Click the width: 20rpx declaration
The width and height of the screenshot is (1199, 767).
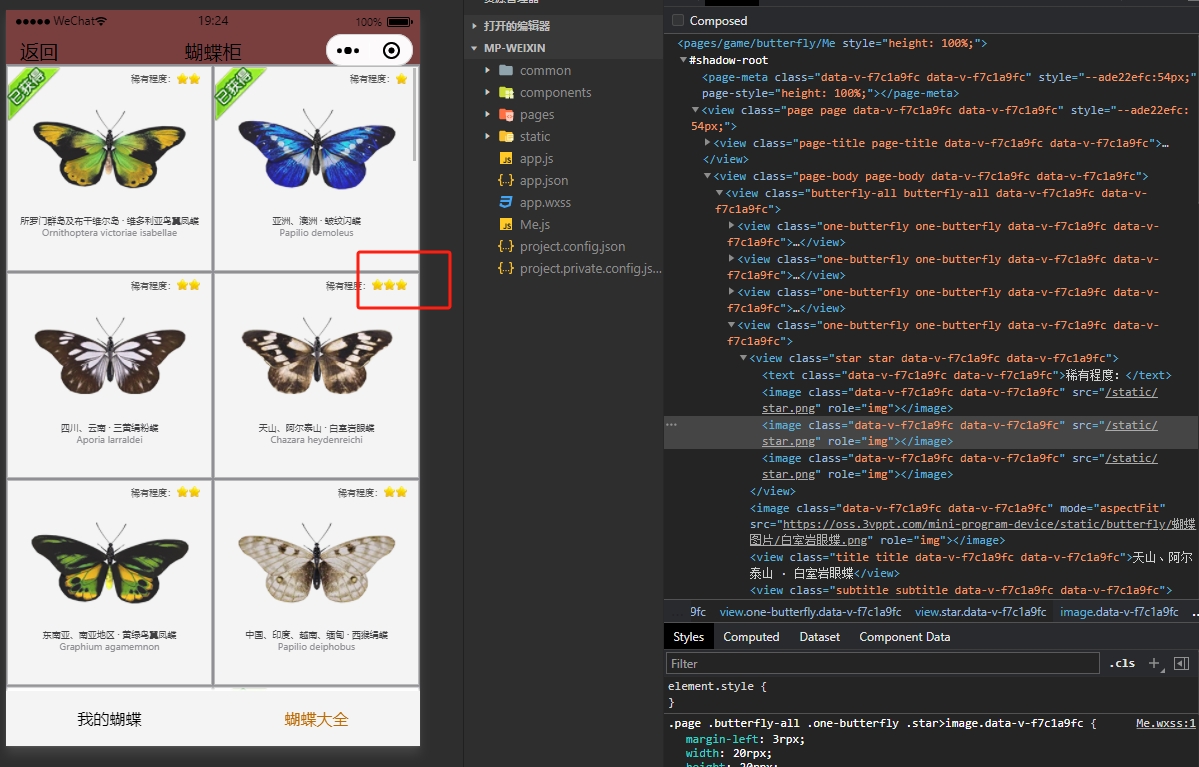tap(729, 753)
